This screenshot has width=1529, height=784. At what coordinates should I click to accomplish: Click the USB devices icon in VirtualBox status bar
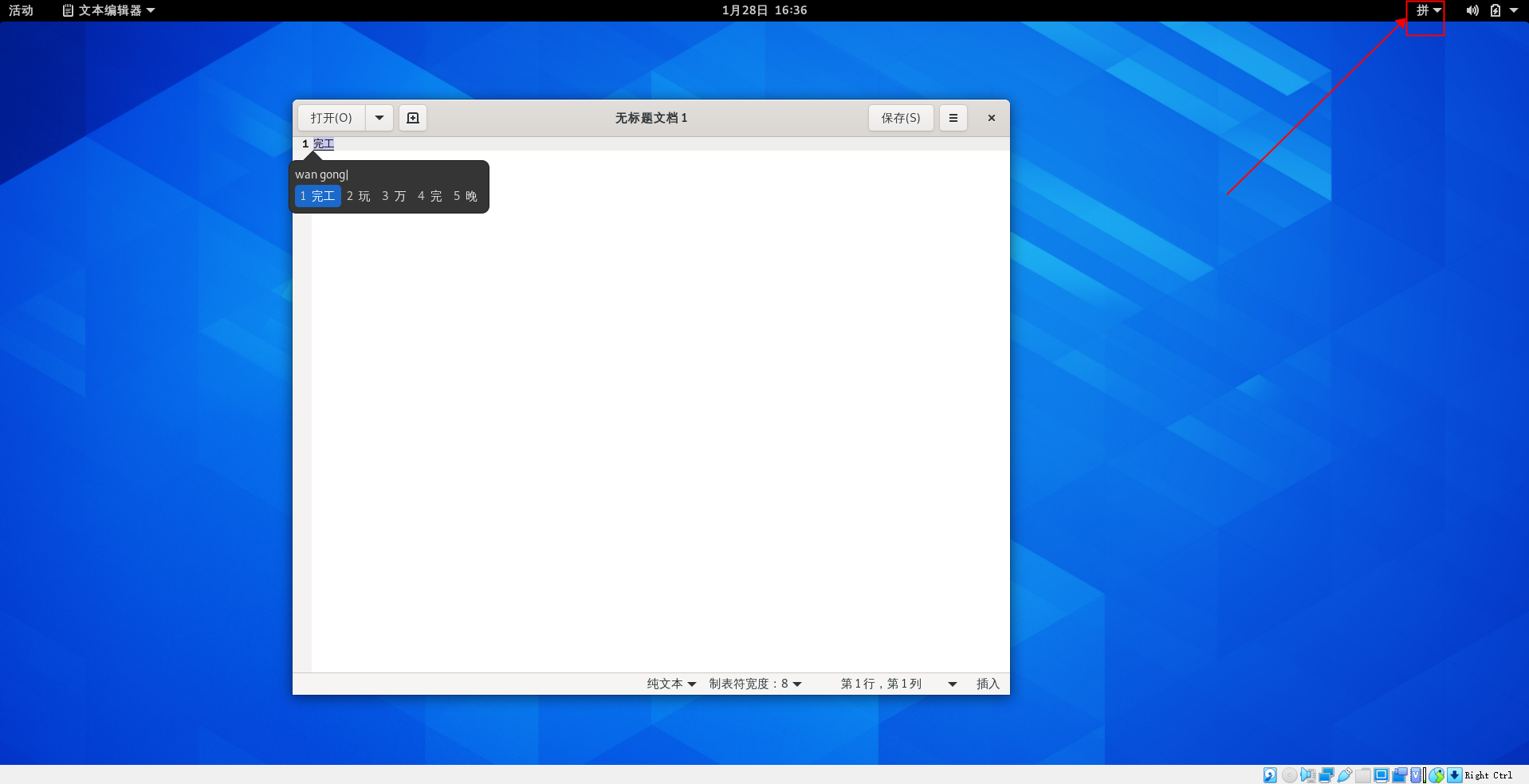click(x=1344, y=775)
